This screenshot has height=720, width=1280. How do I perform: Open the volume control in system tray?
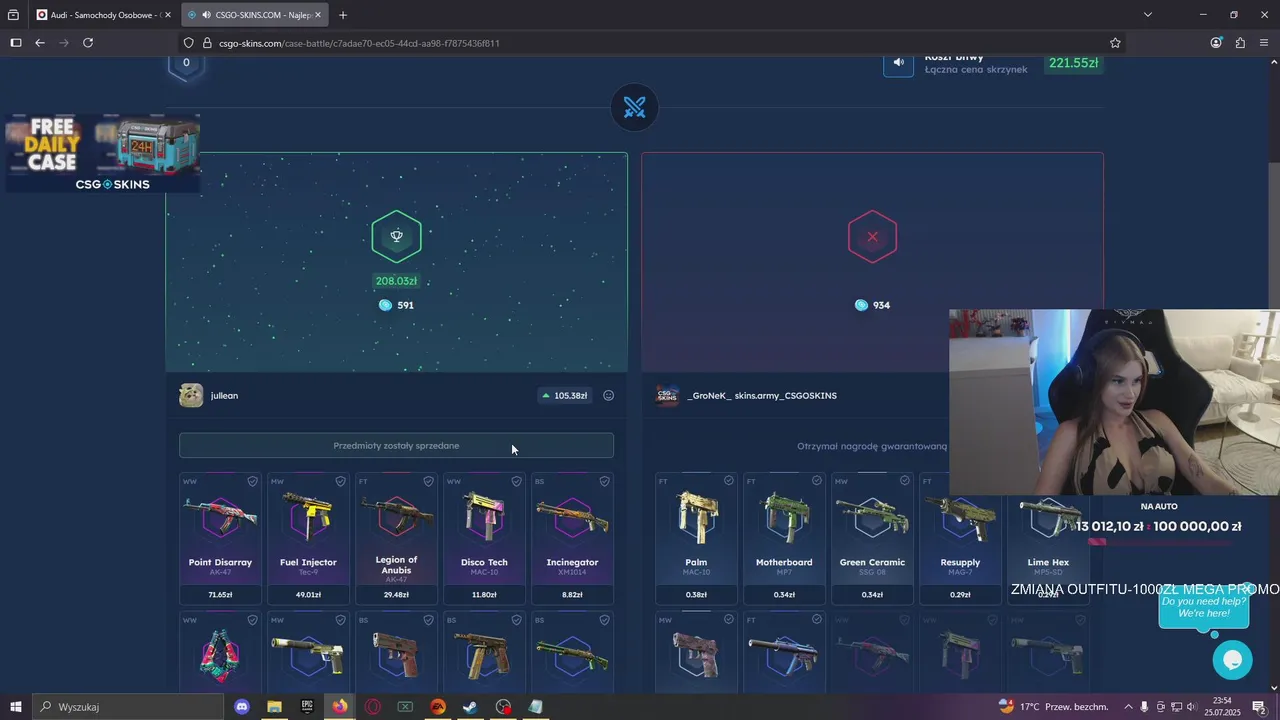click(1192, 707)
